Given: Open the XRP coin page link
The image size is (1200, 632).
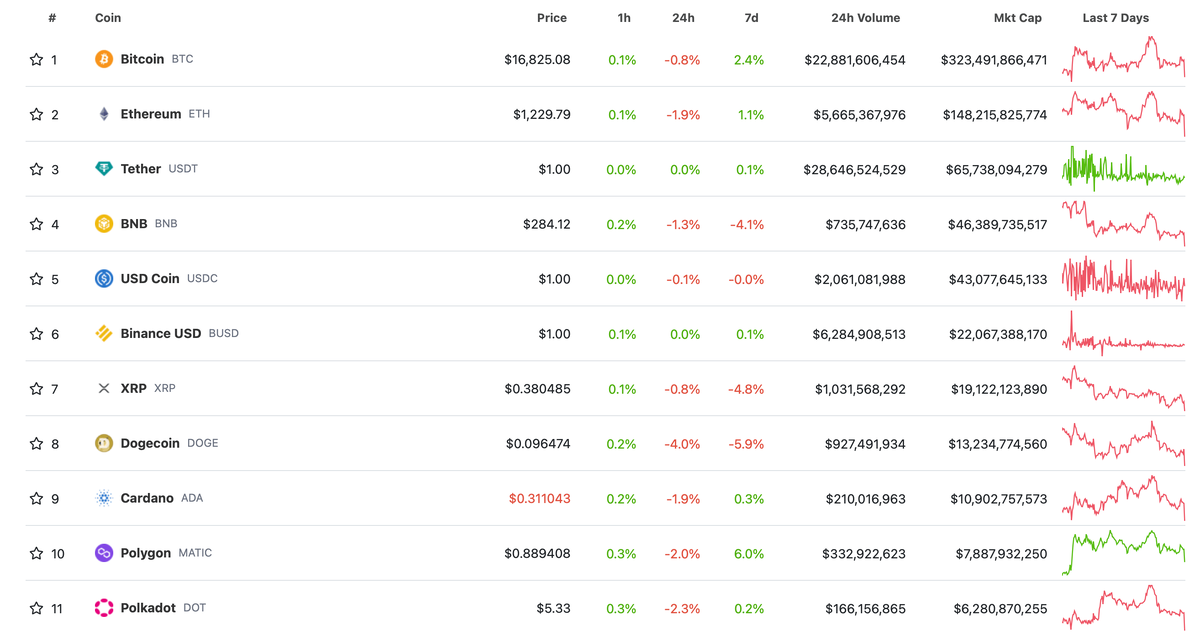Looking at the screenshot, I should 134,388.
